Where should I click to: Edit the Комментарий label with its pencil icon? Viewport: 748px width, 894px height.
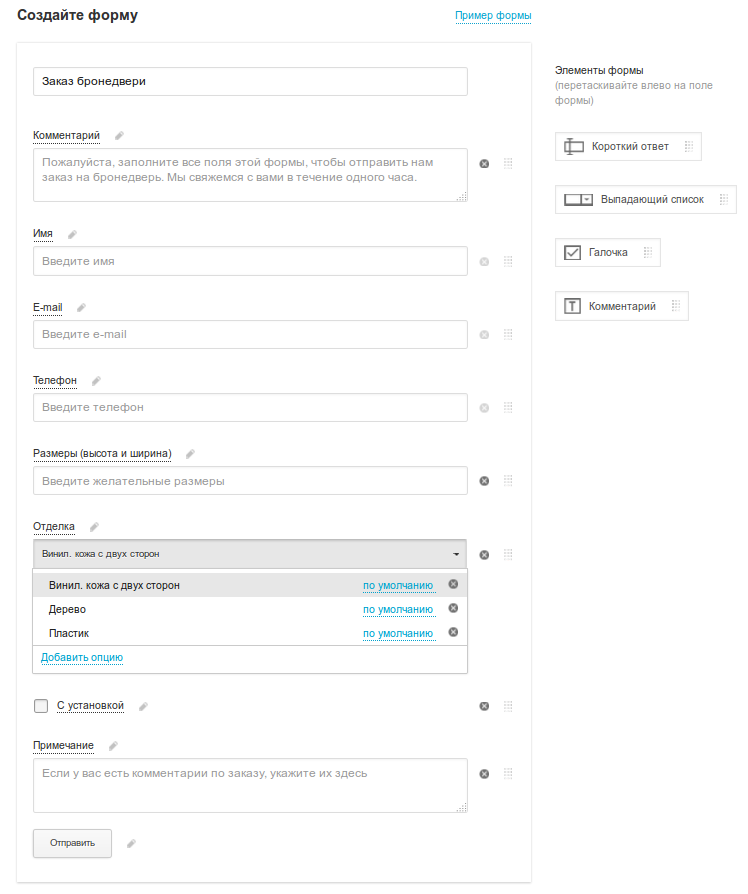pos(119,136)
